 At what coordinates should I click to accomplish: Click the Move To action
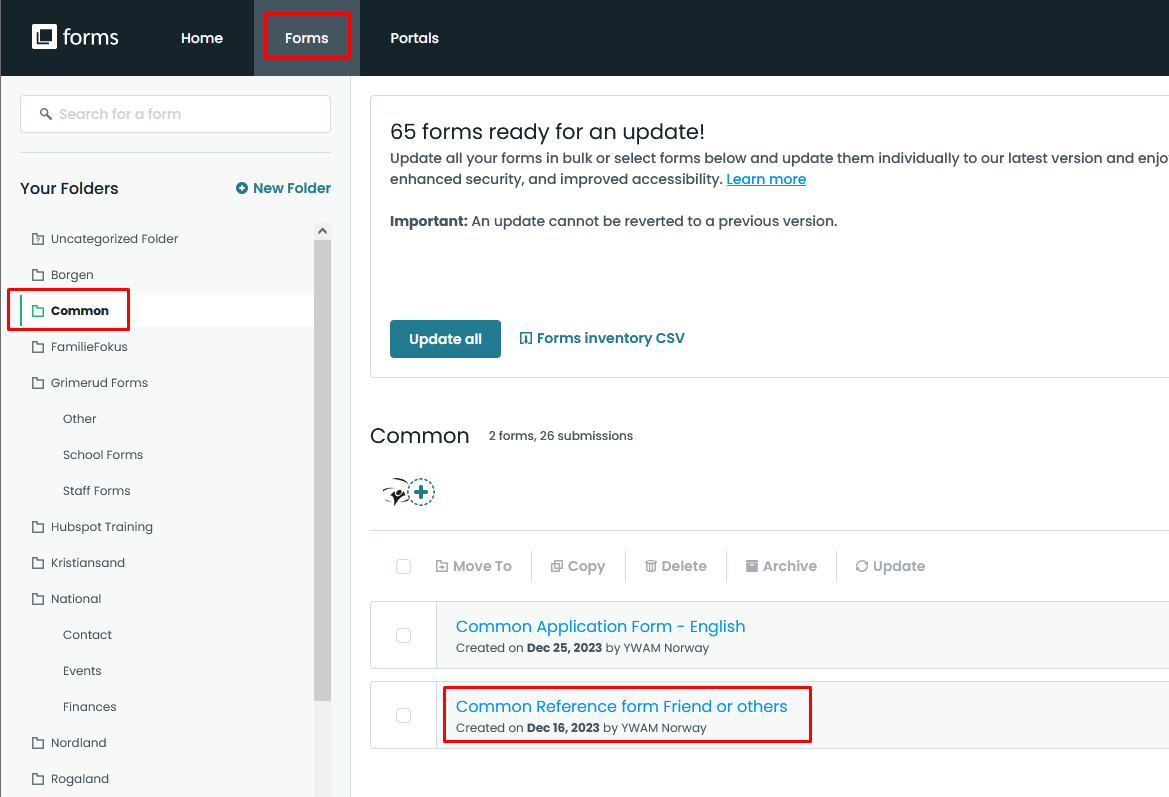(x=473, y=567)
